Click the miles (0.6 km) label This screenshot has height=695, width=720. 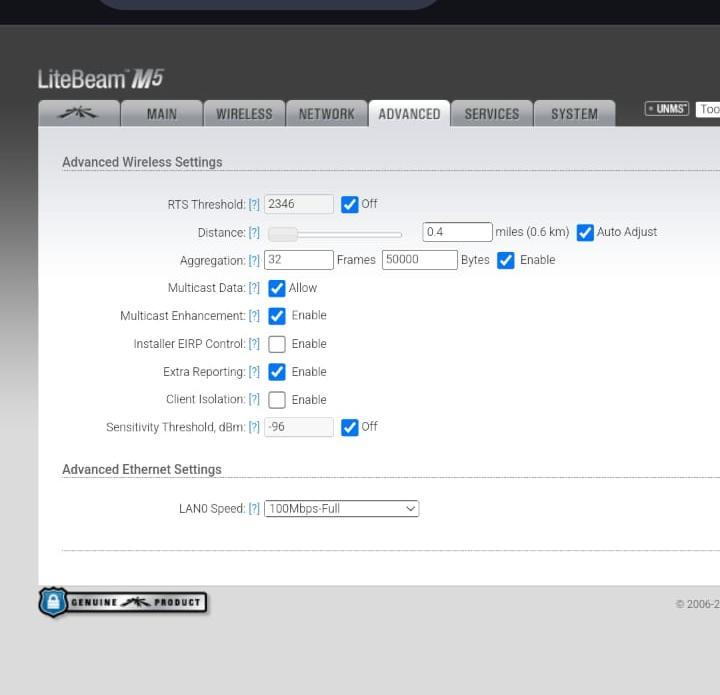[x=532, y=232]
